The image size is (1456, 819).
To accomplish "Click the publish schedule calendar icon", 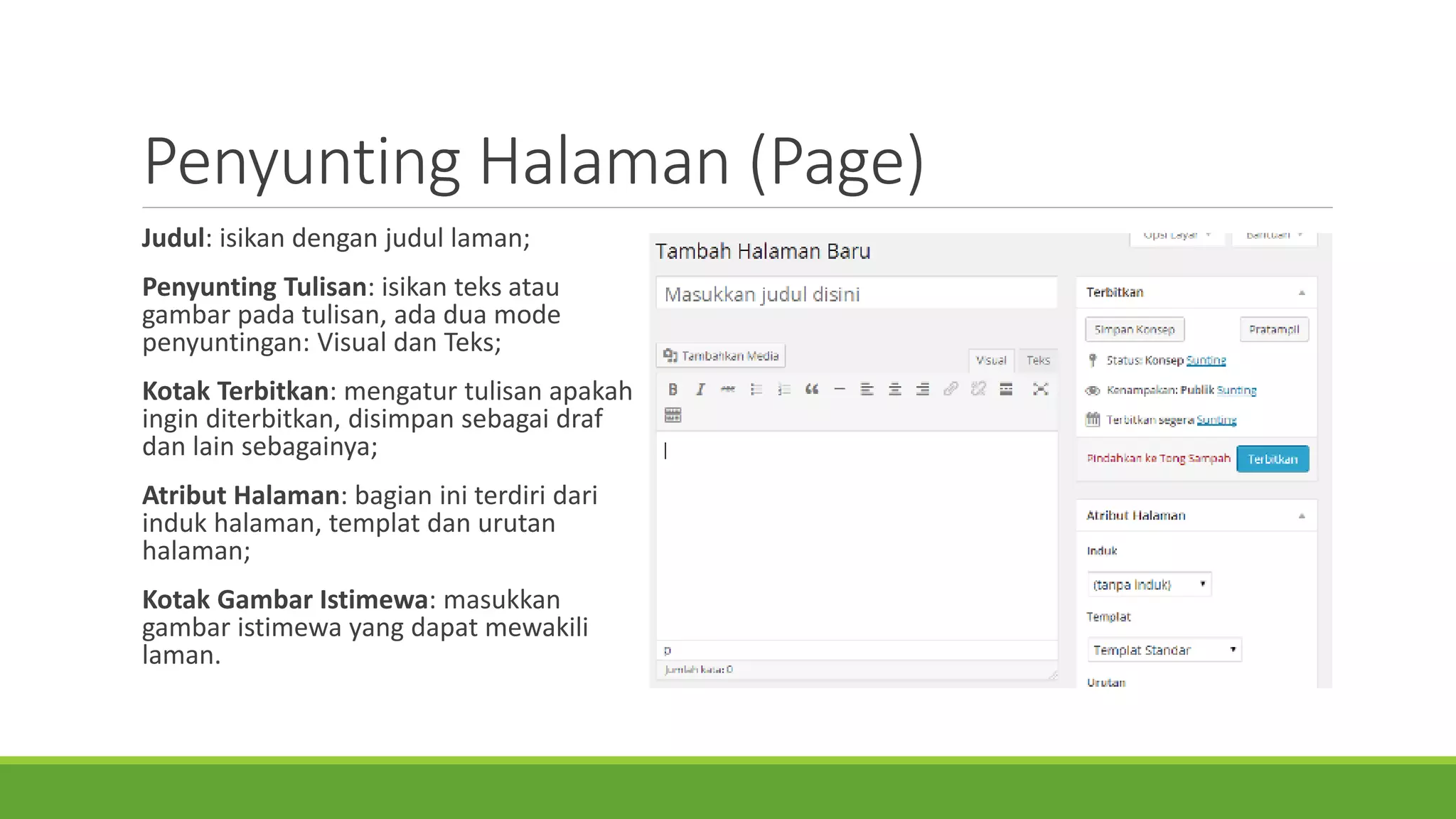I will coord(1093,419).
